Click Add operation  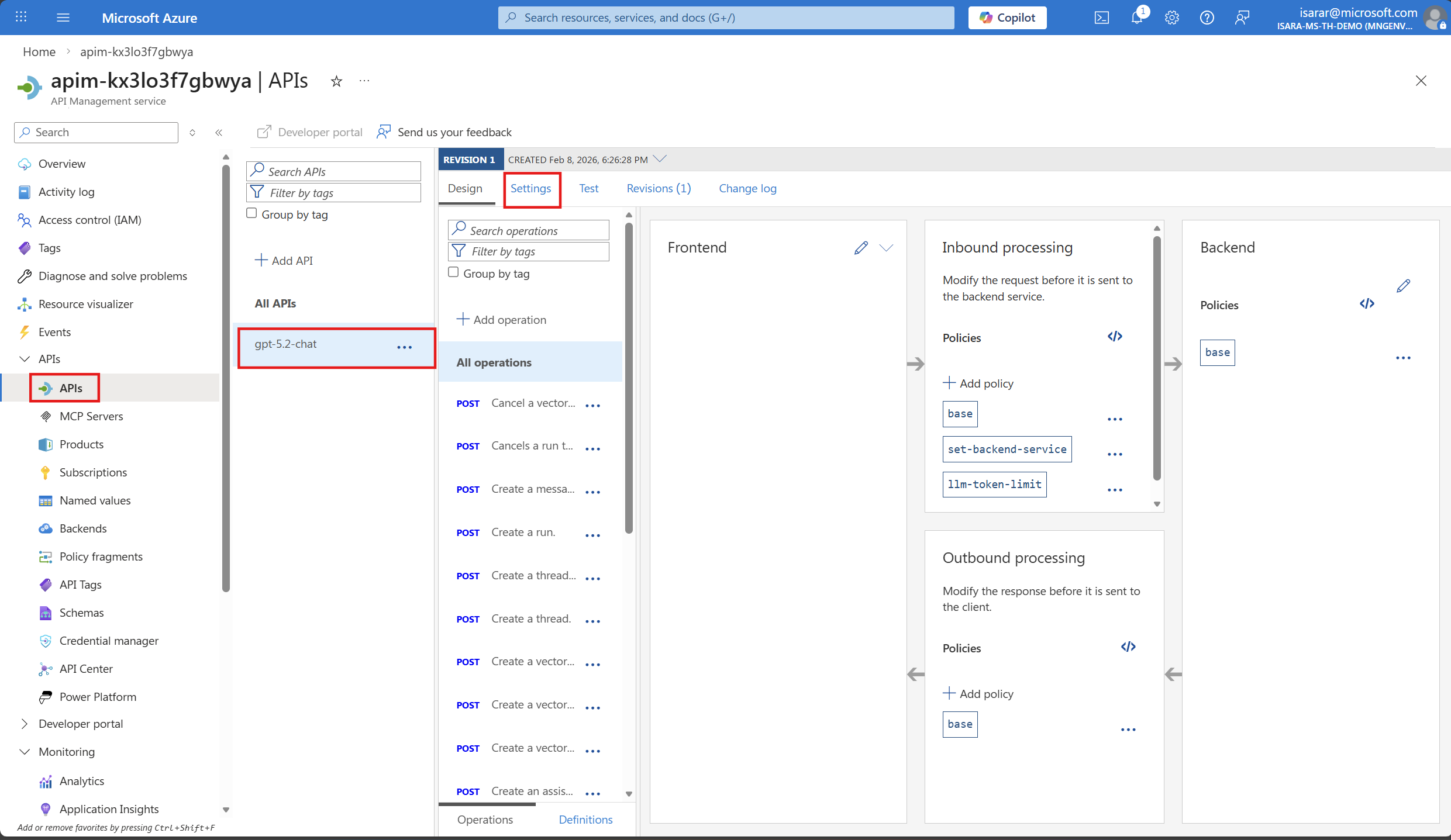502,320
